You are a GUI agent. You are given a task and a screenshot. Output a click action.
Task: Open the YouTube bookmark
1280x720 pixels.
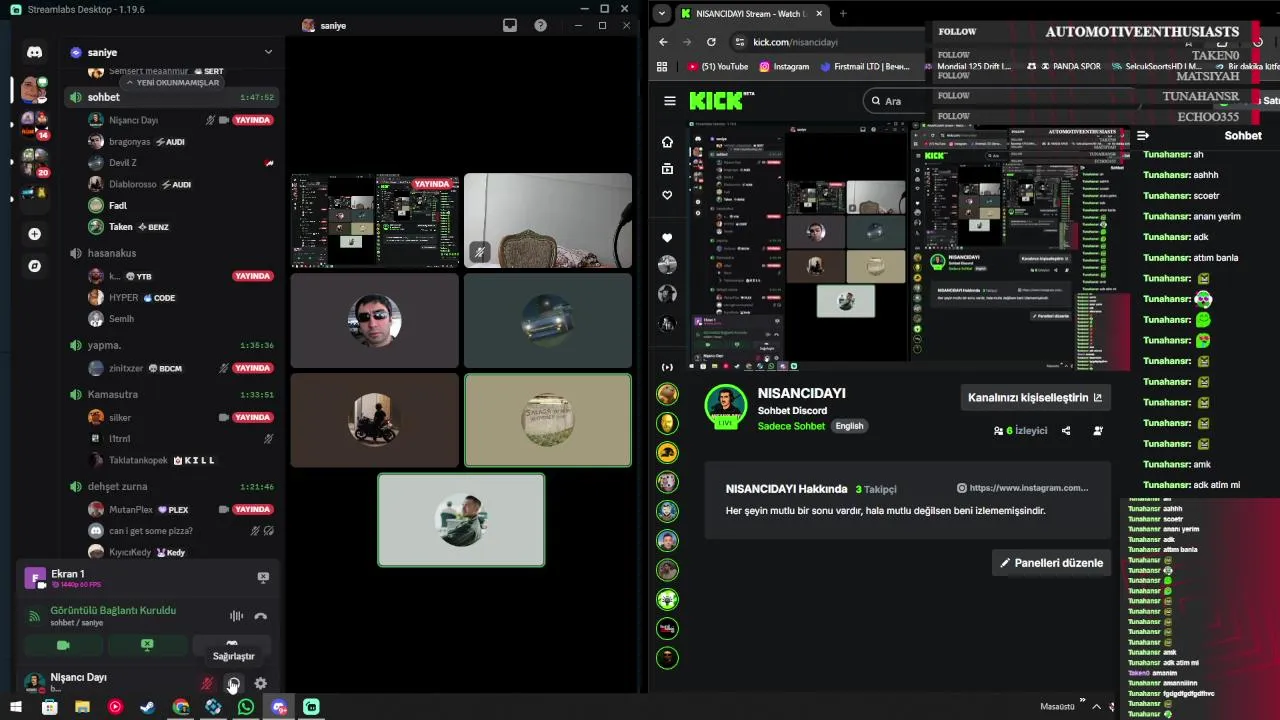click(718, 67)
